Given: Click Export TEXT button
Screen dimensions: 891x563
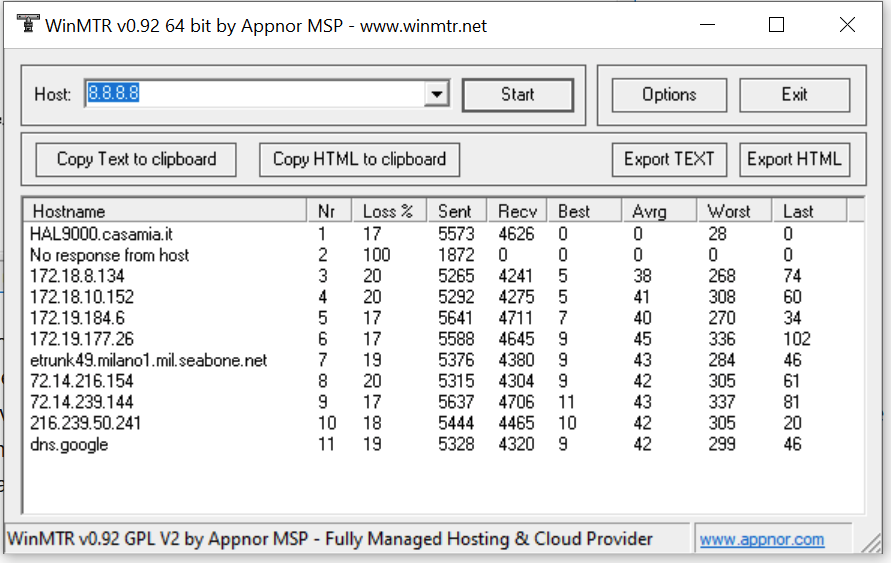Looking at the screenshot, I should tap(669, 159).
